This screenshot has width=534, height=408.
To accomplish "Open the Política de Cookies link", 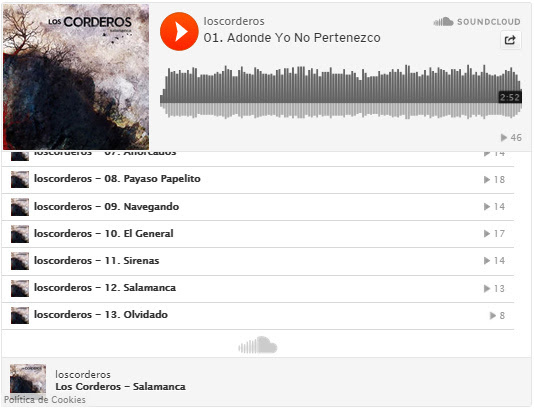I will coord(45,399).
